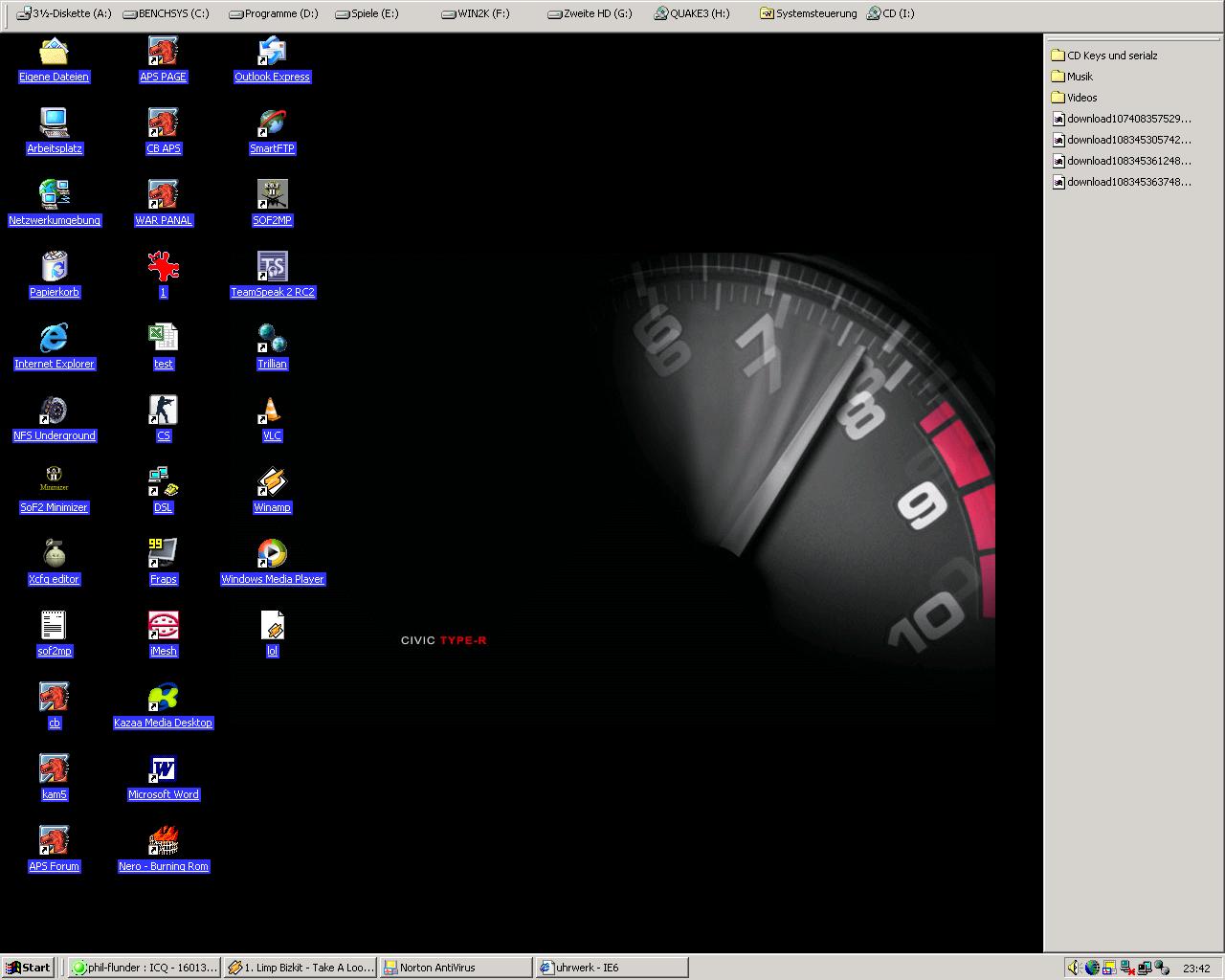1225x980 pixels.
Task: Launch the Fraps desktop shortcut
Action: pyautogui.click(x=163, y=554)
